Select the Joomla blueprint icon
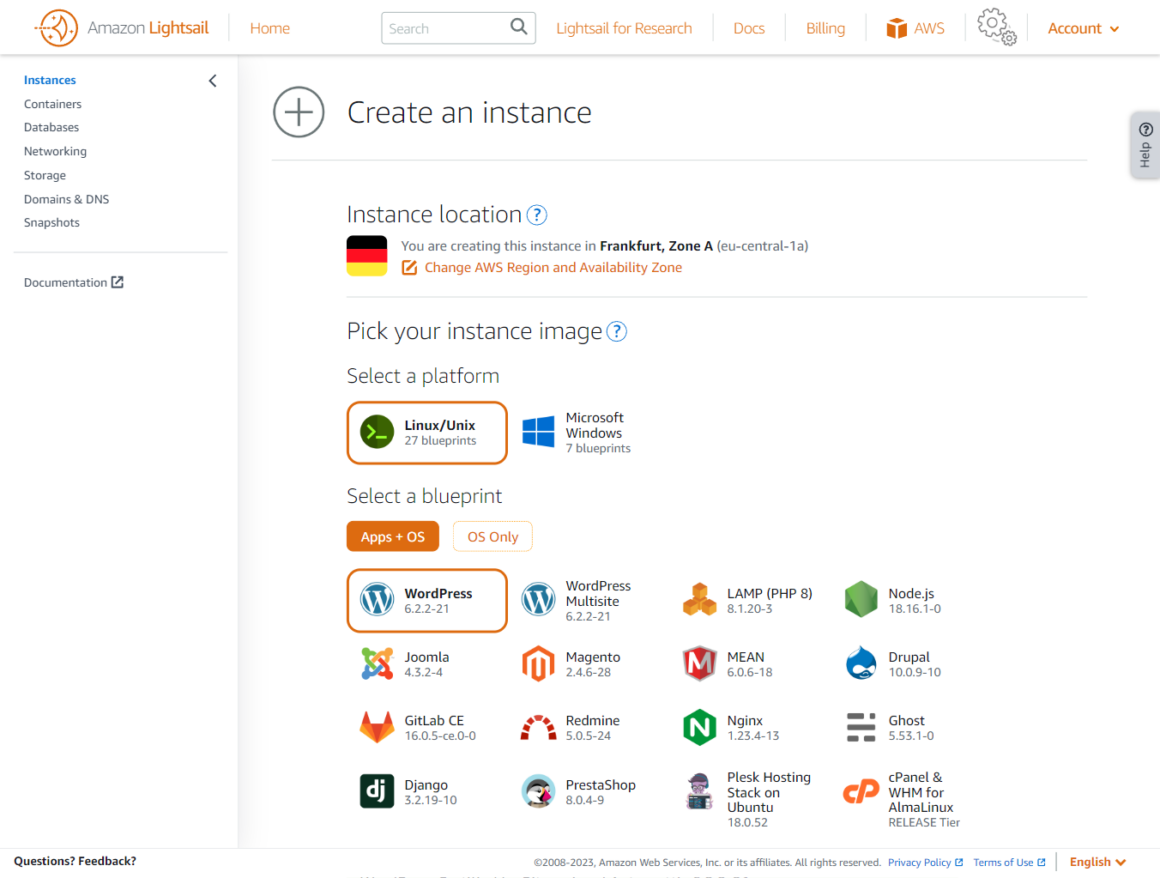Image resolution: width=1160 pixels, height=878 pixels. 377,664
